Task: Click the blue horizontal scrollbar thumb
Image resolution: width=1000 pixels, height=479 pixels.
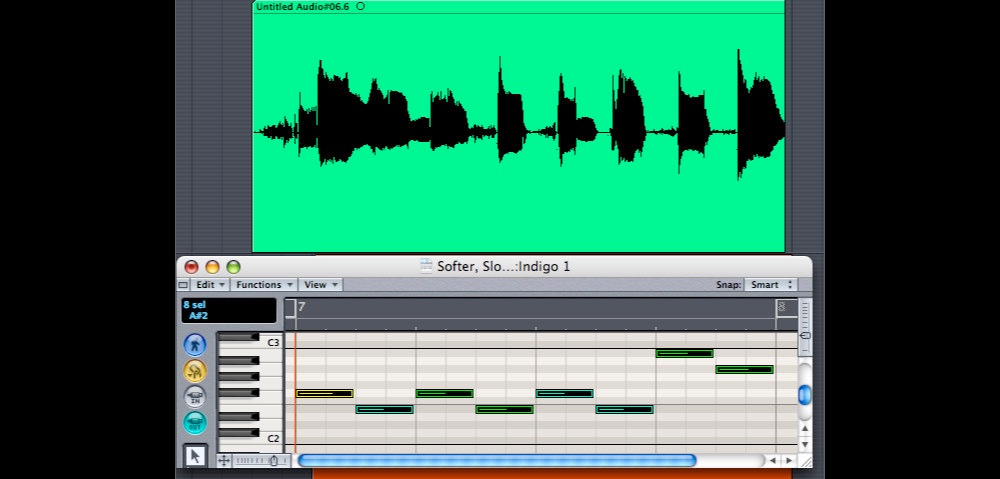Action: (x=497, y=461)
